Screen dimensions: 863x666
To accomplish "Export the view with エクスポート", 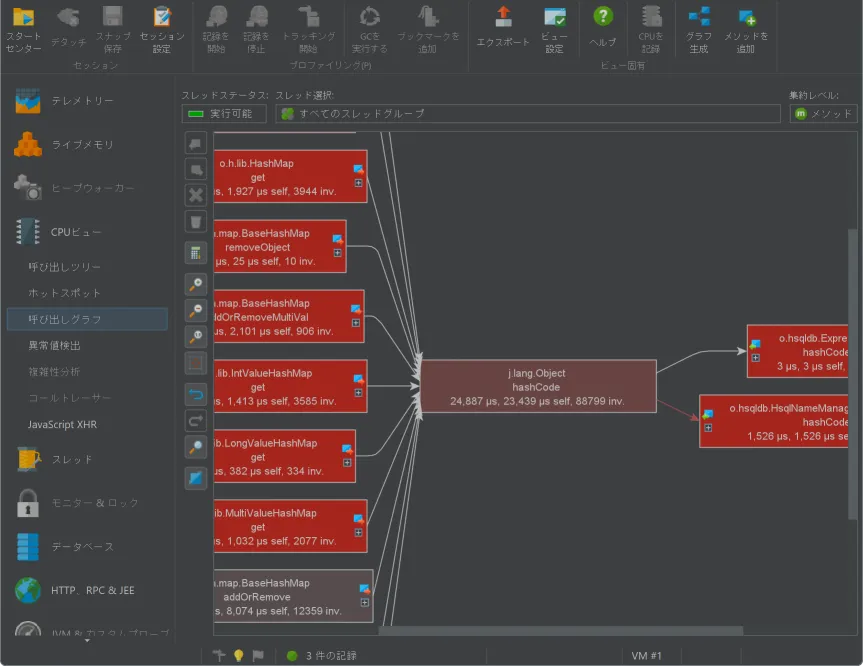I will pos(502,28).
